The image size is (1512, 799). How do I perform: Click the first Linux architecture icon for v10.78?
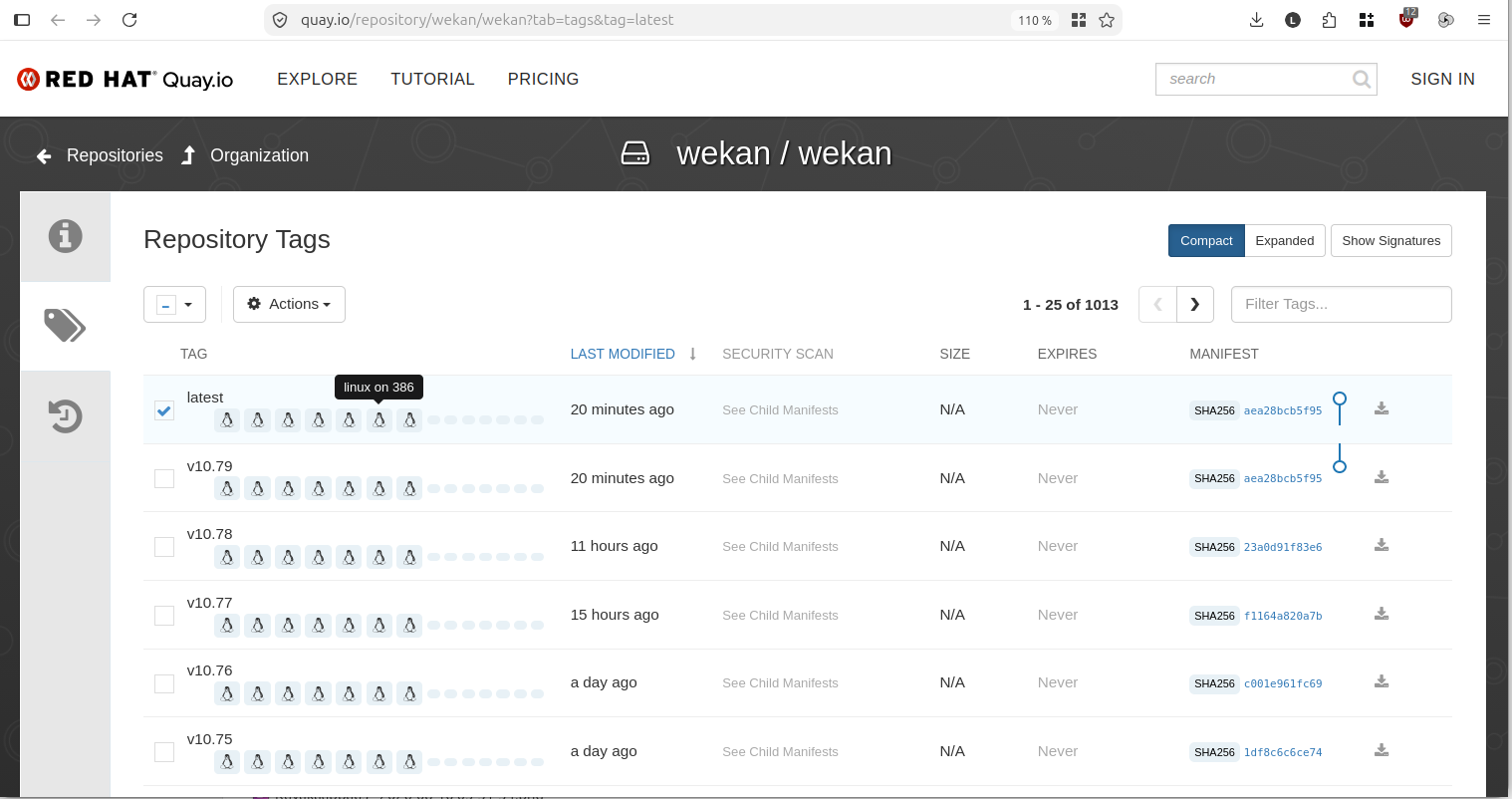click(227, 557)
